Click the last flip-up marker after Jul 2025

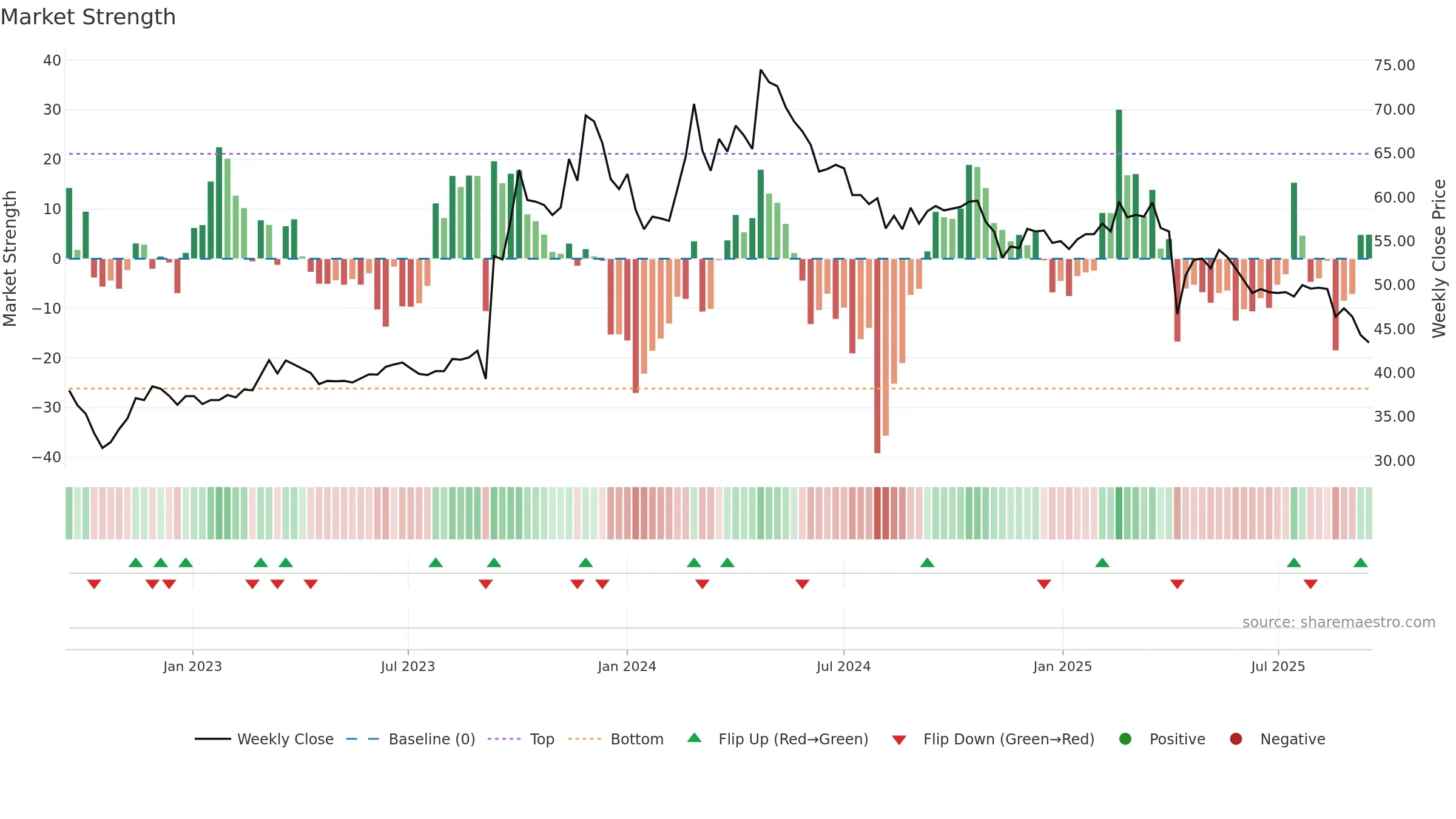1360,562
